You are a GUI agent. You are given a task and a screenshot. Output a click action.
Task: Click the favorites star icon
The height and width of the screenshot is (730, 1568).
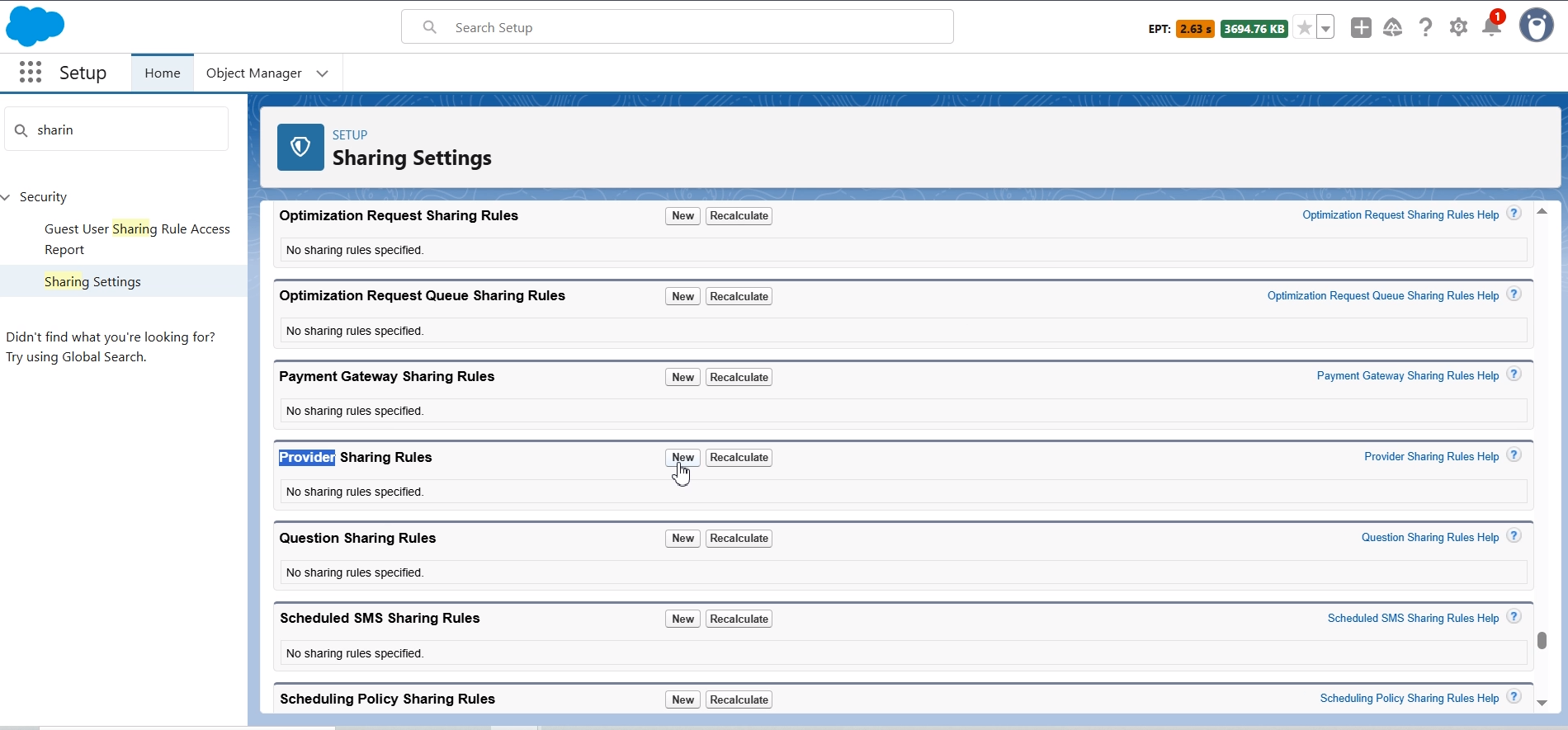click(x=1304, y=28)
